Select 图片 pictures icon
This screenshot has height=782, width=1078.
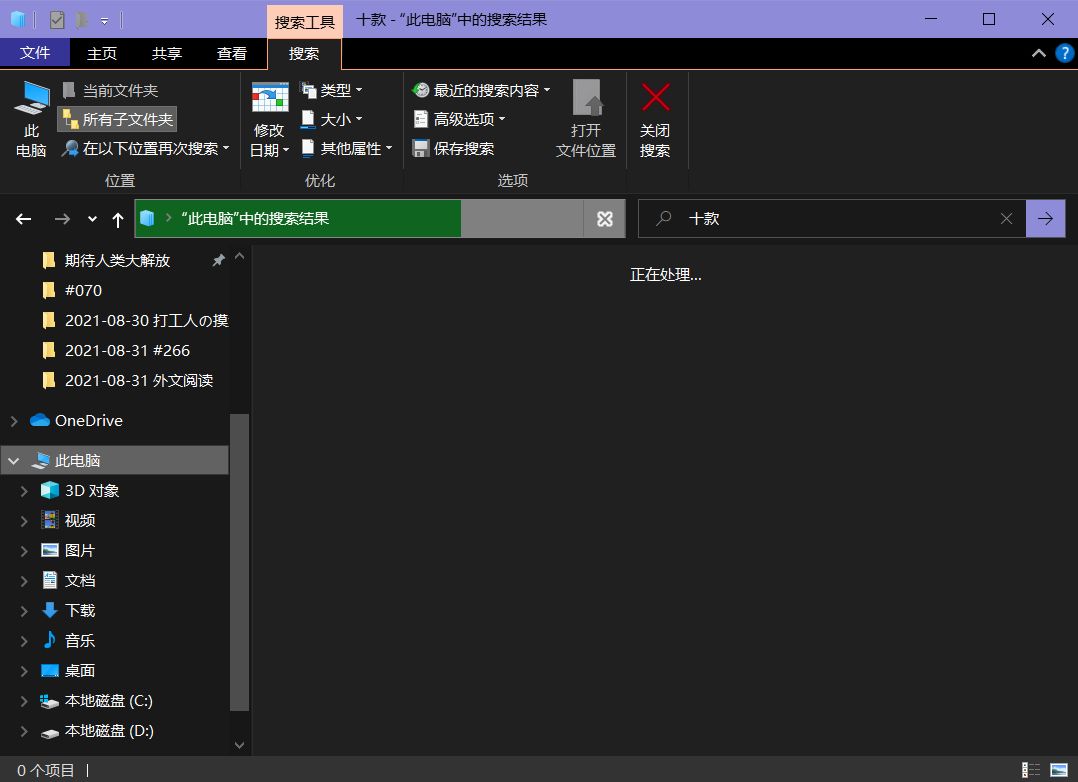pos(50,550)
